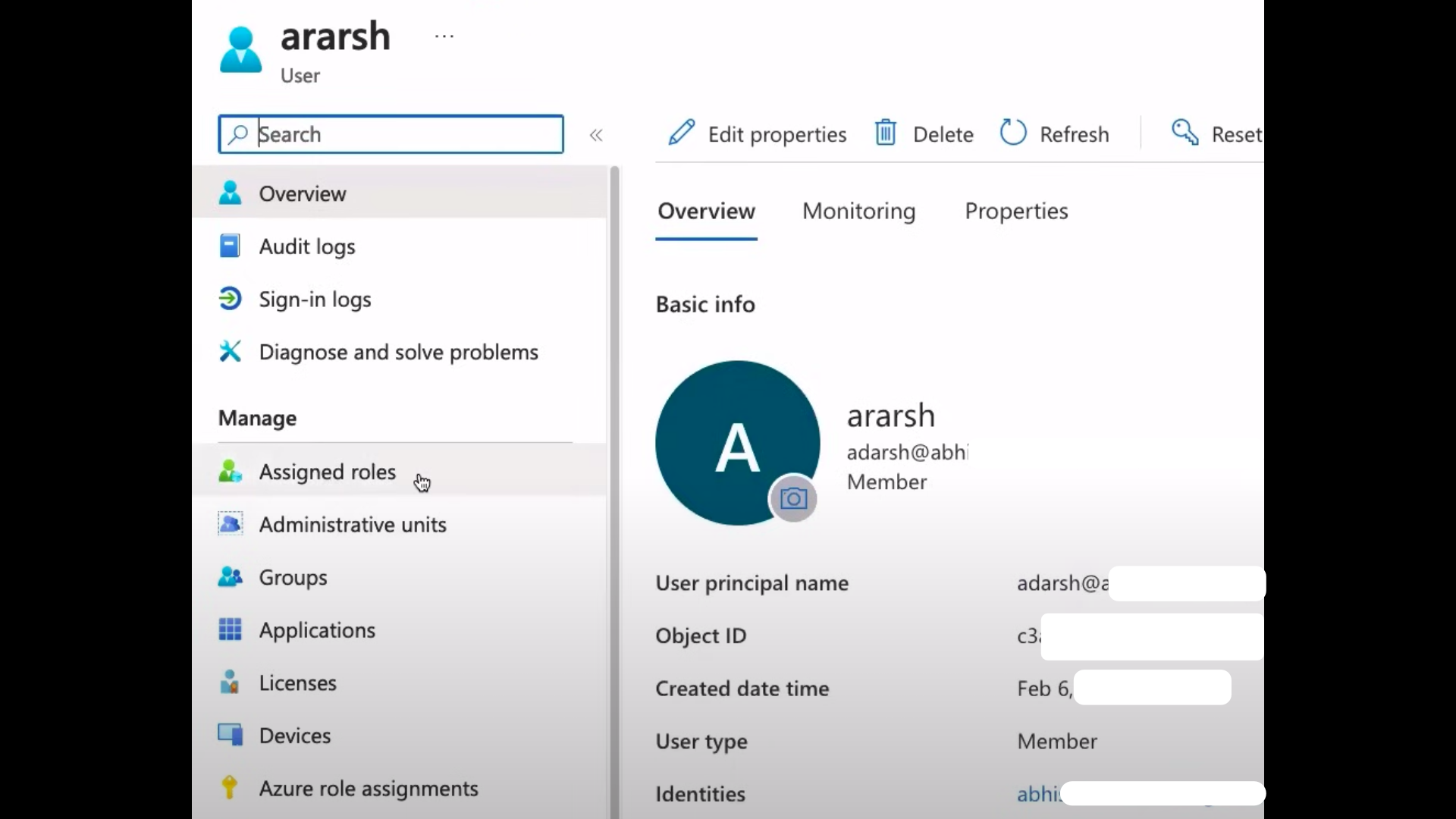This screenshot has width=1456, height=819.
Task: Switch to the Properties tab
Action: (1016, 211)
